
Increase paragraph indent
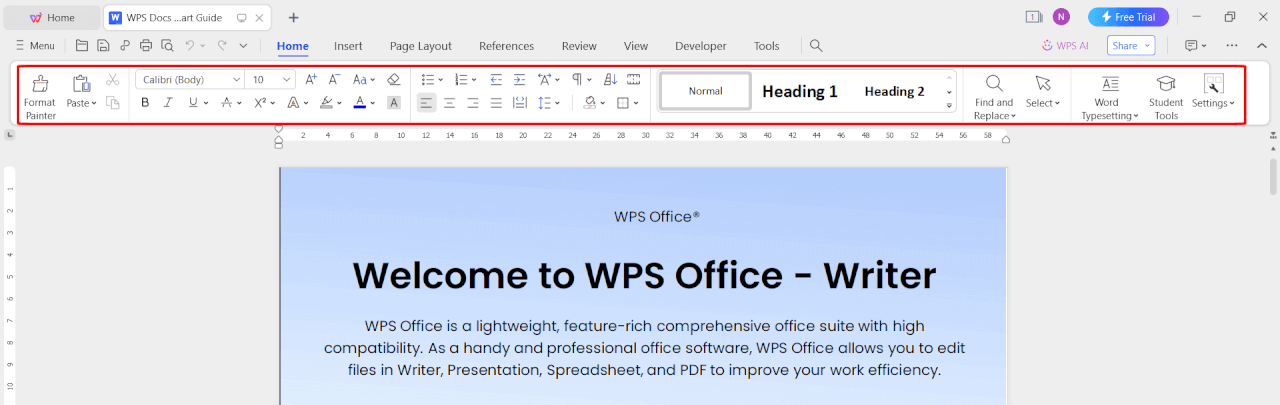coord(519,79)
